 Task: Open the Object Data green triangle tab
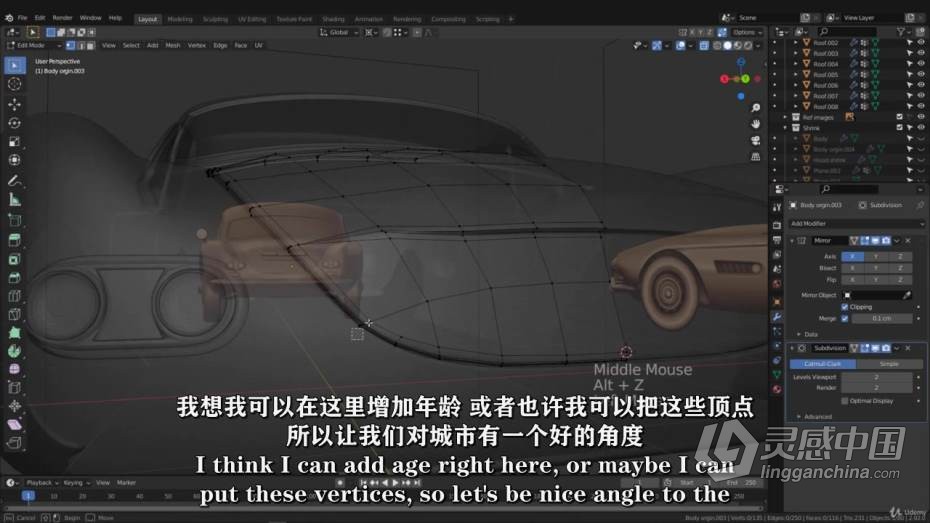click(x=777, y=375)
